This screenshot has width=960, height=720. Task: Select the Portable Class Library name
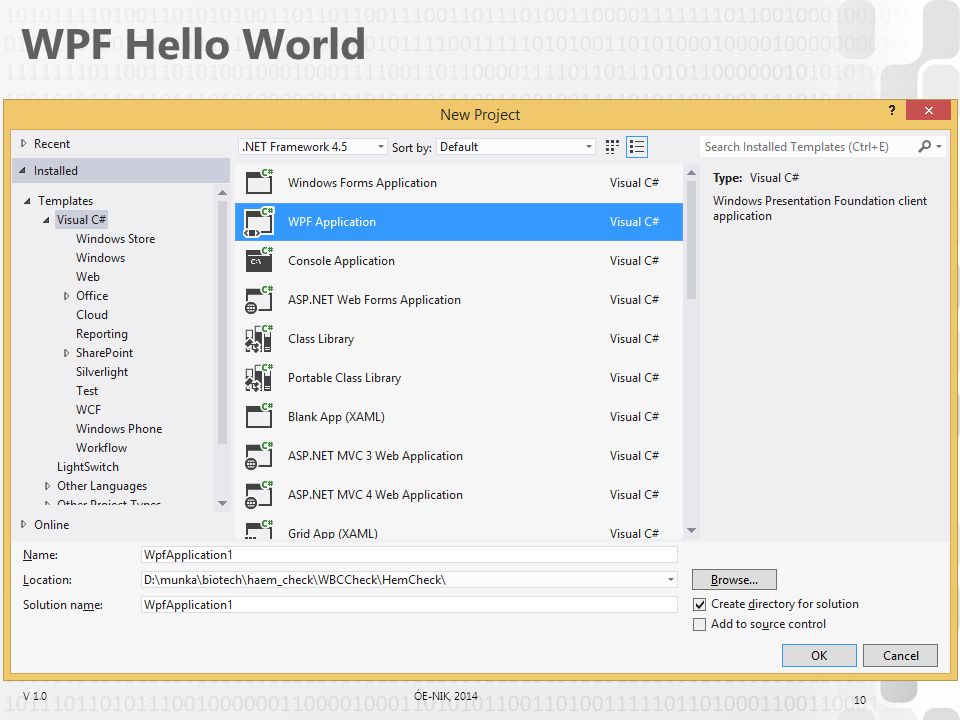344,378
